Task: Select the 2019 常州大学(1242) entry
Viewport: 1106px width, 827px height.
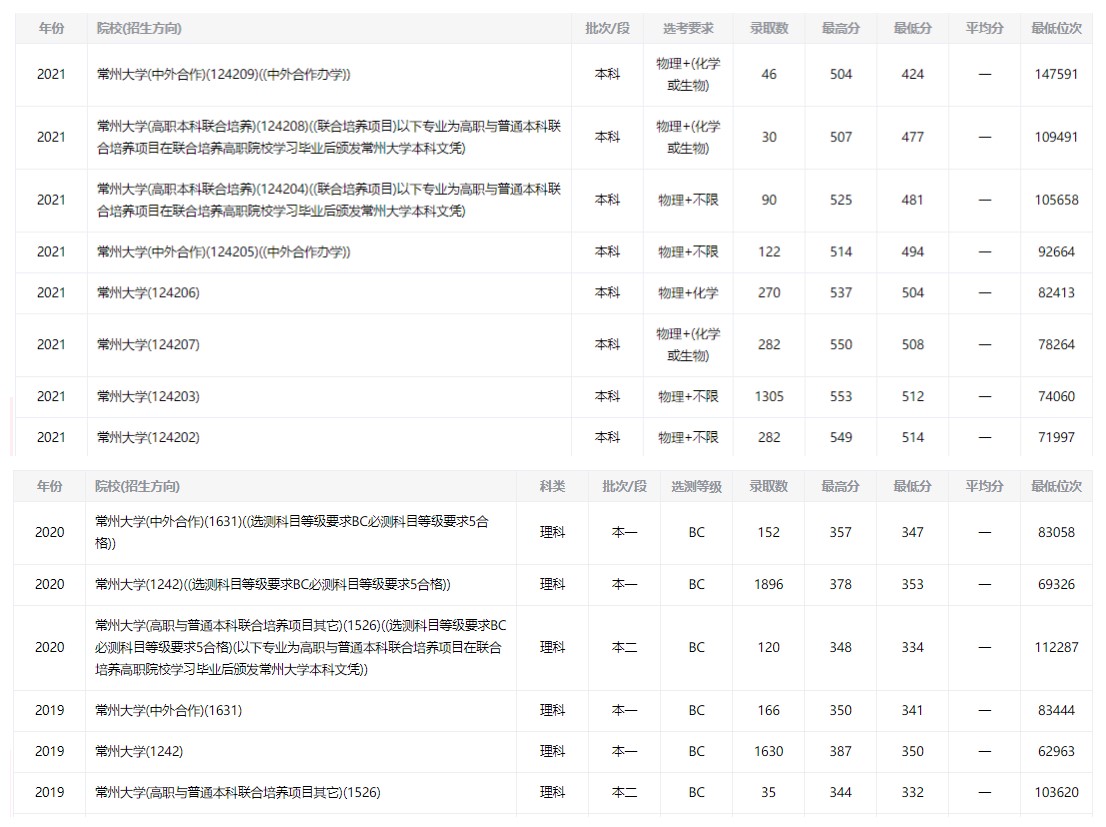Action: (x=139, y=751)
